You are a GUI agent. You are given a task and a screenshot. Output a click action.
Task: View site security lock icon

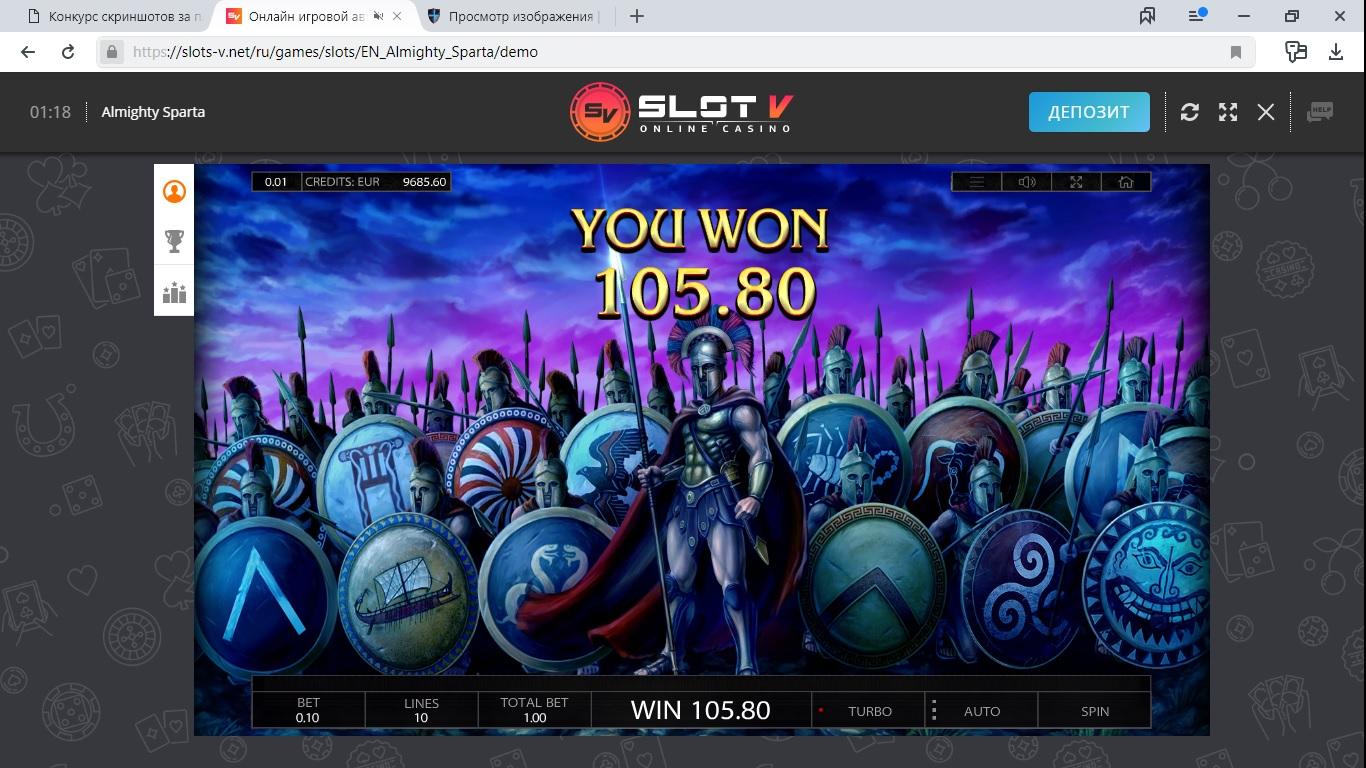point(112,52)
